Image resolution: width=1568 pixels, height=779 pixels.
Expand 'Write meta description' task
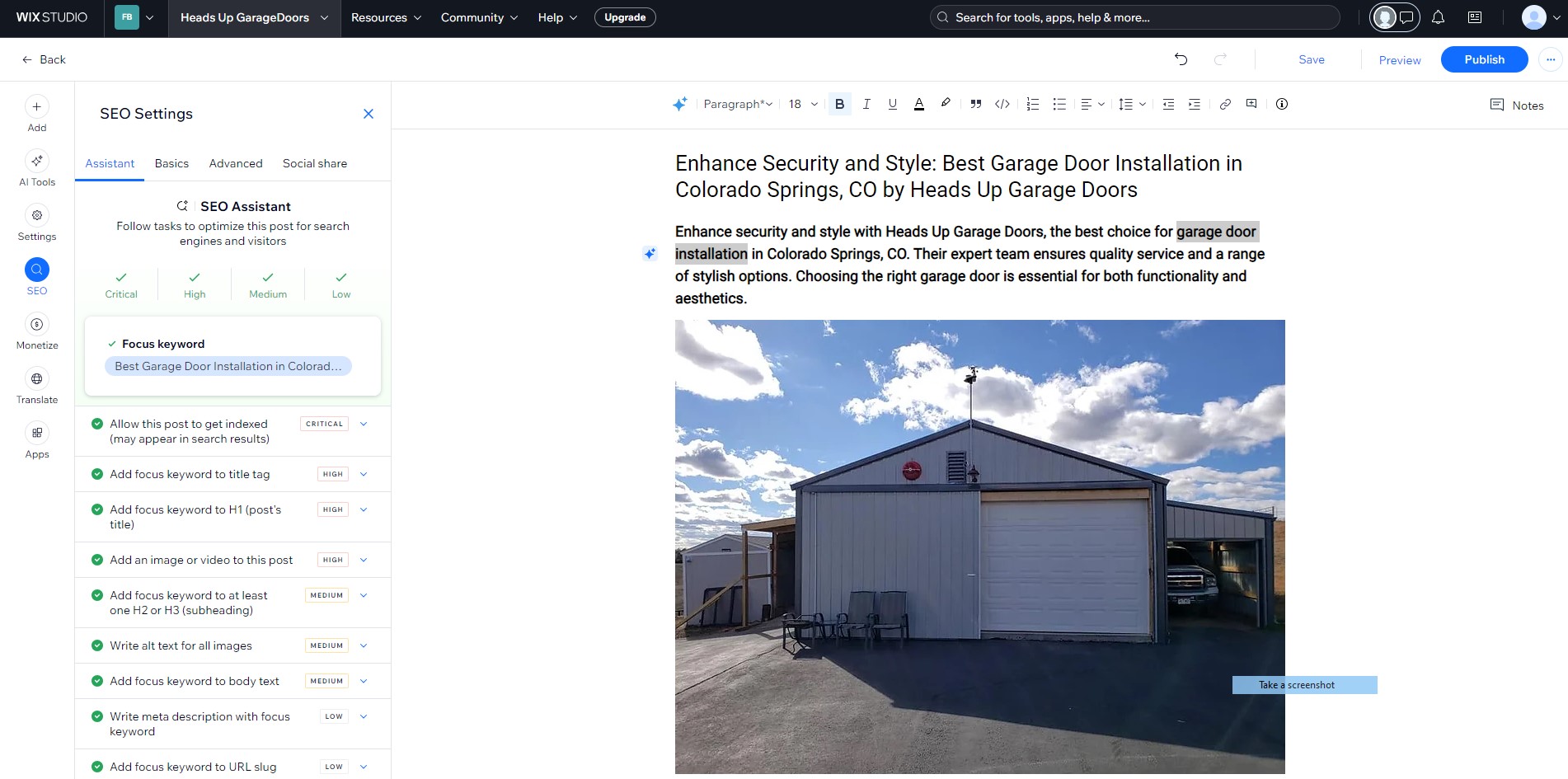364,716
